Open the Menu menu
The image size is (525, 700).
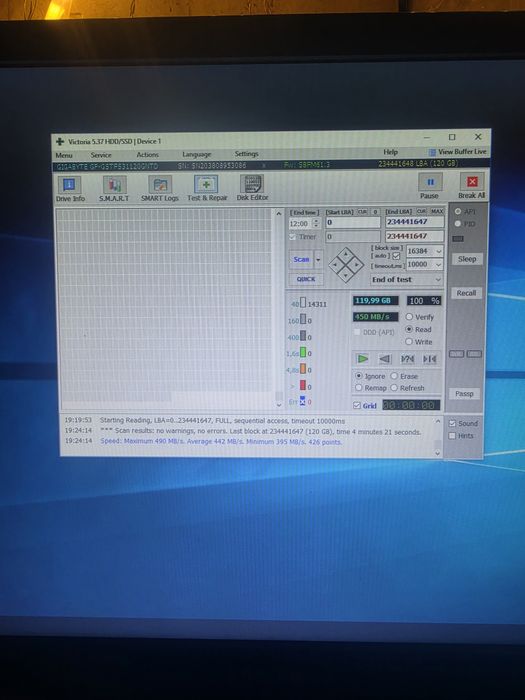64,155
